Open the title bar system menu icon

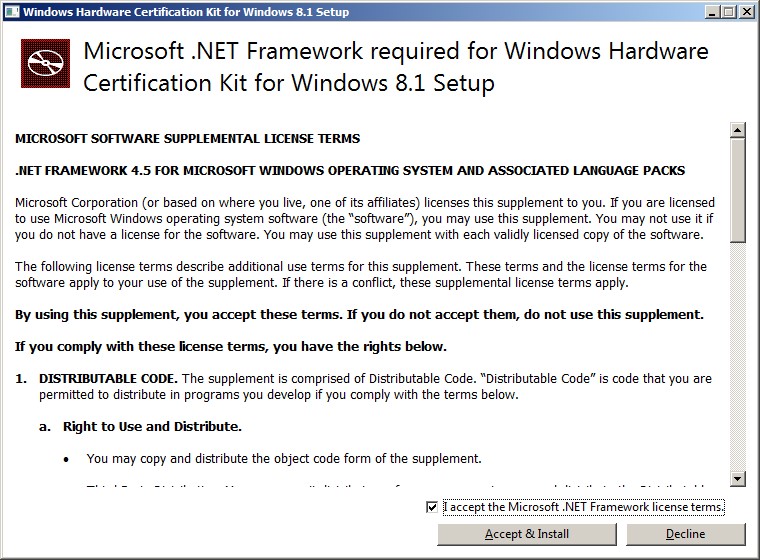[12, 12]
